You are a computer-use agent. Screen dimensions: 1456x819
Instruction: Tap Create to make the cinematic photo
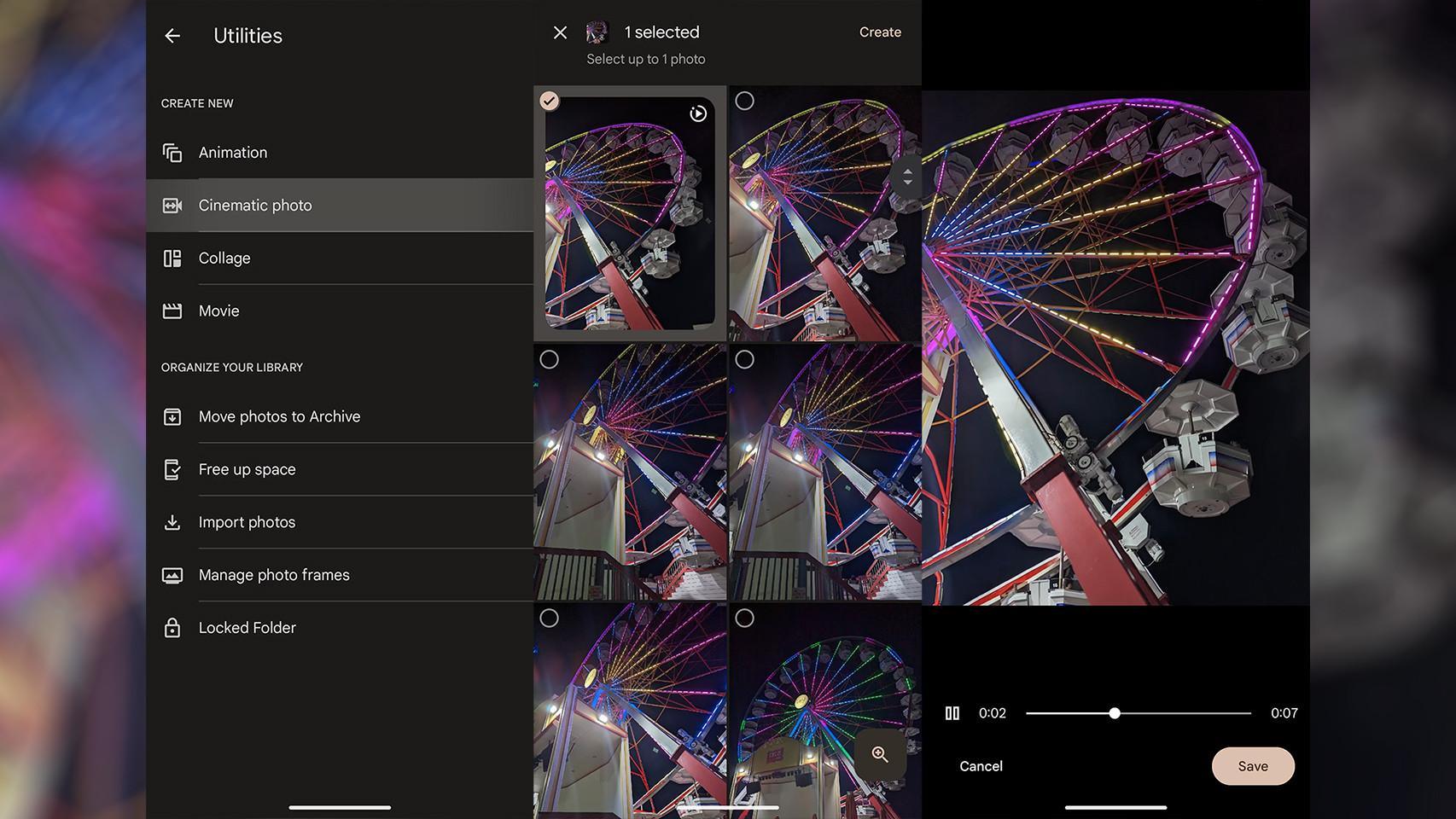880,32
